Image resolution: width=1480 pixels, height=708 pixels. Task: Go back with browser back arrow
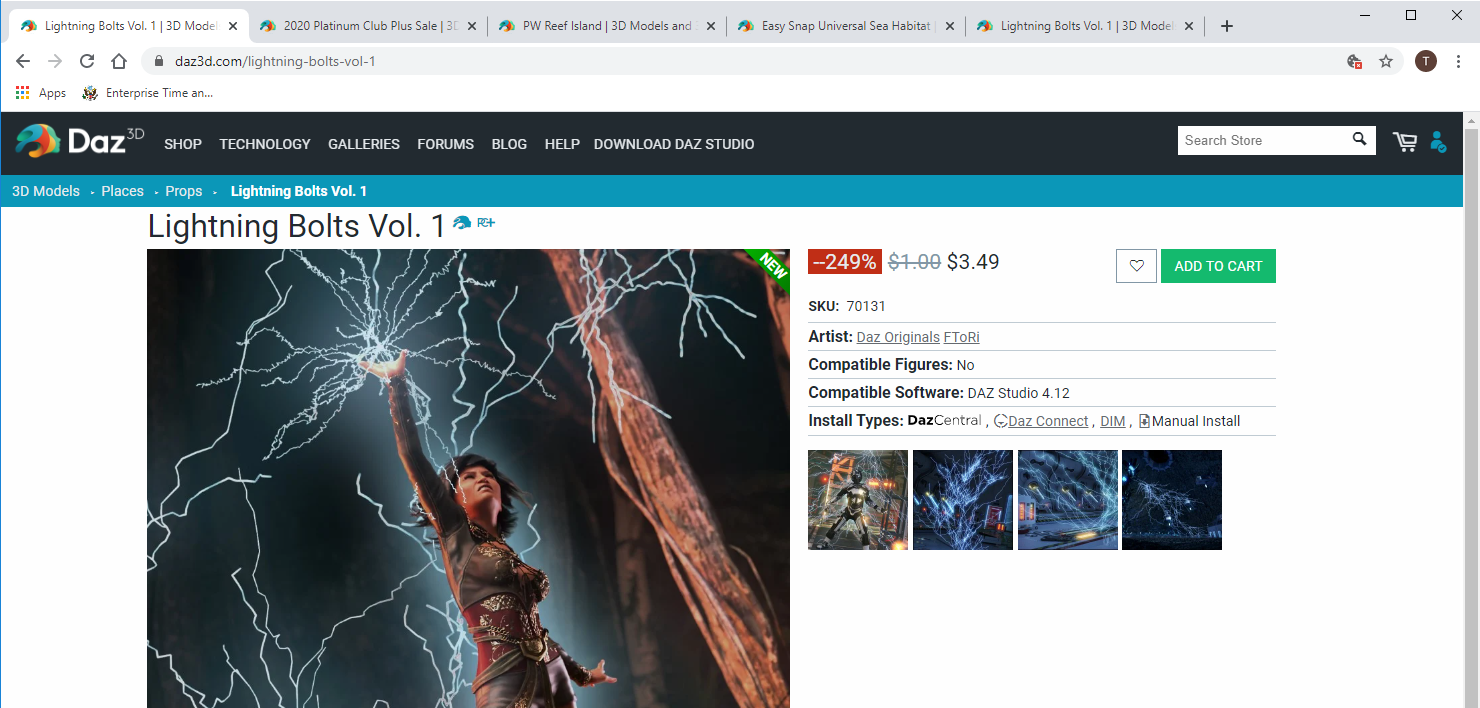[23, 61]
